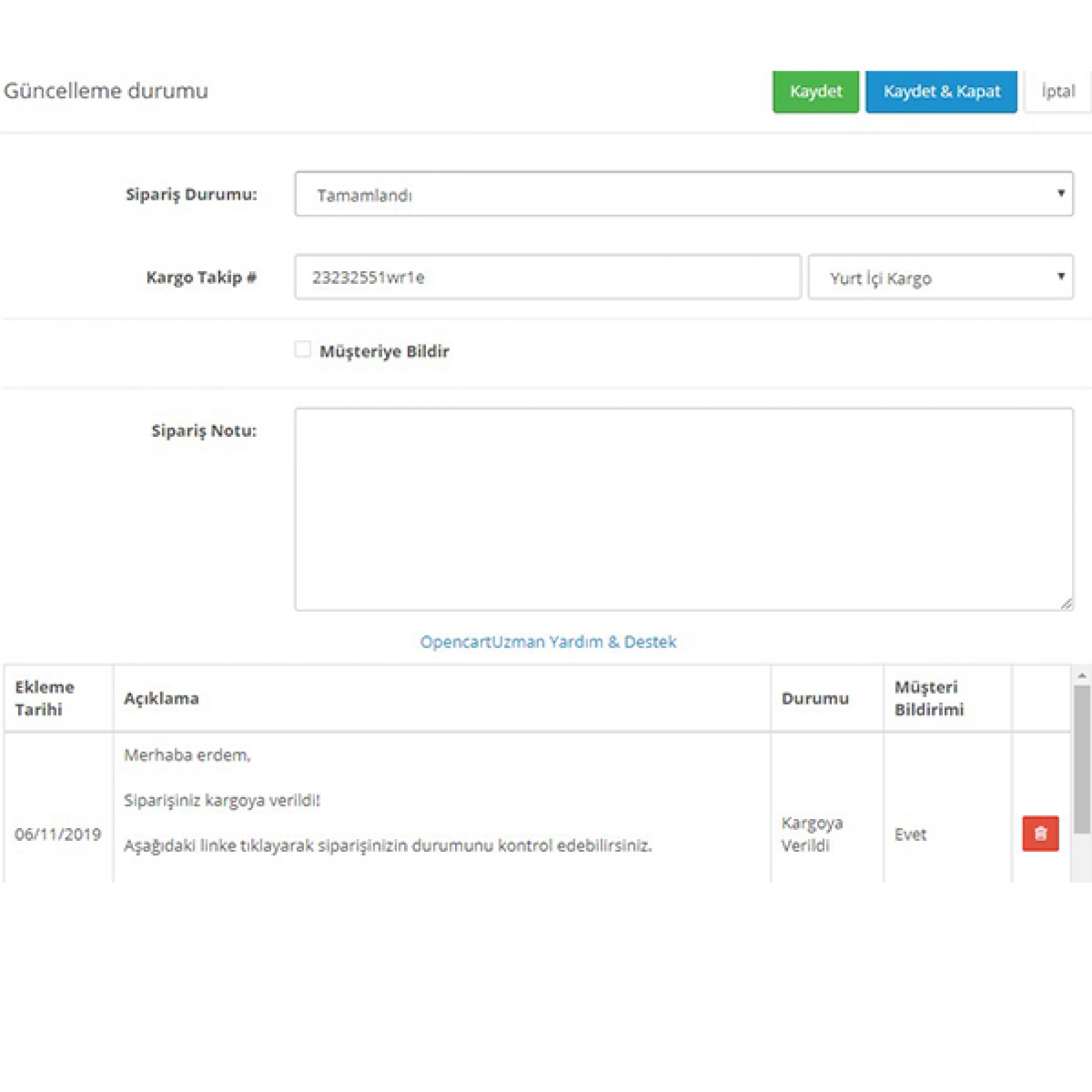
Task: Click the 06/11/2019 date cell
Action: (x=58, y=834)
